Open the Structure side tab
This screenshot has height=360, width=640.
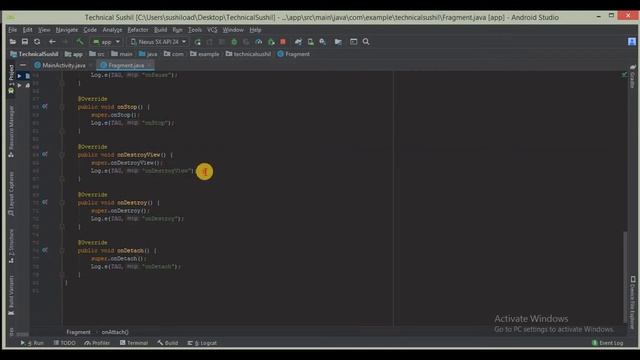click(11, 246)
